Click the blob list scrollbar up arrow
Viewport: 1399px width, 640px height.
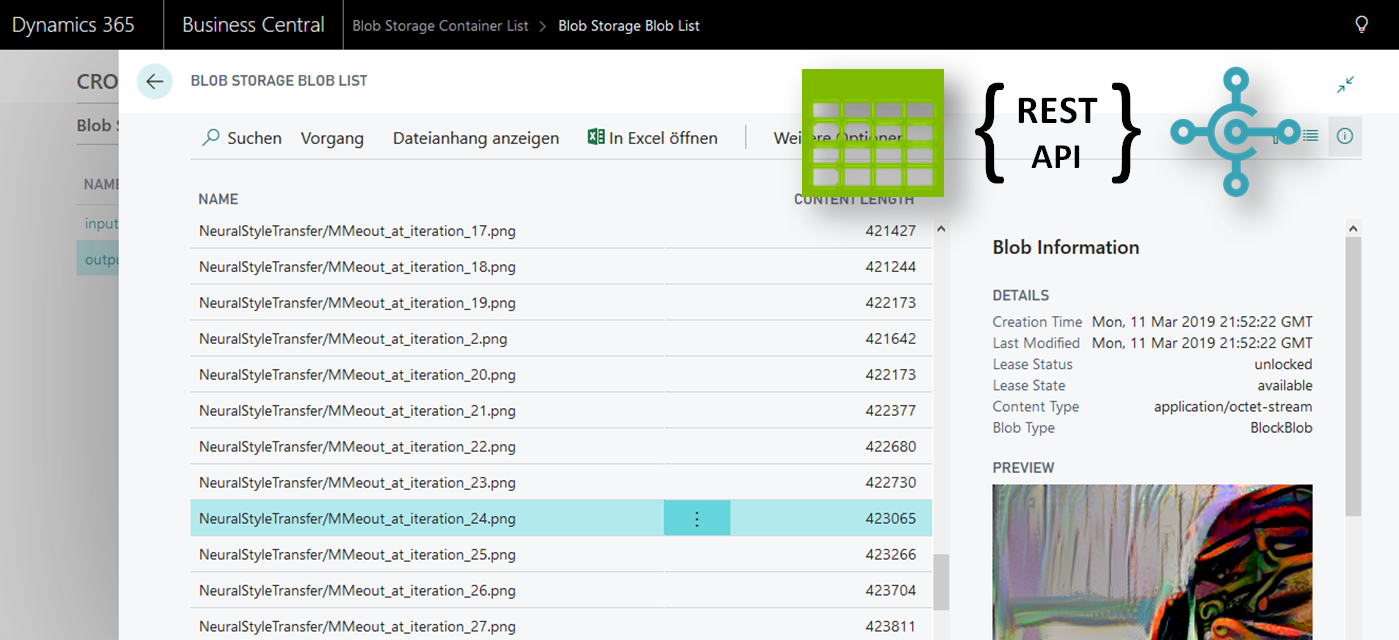(x=940, y=229)
